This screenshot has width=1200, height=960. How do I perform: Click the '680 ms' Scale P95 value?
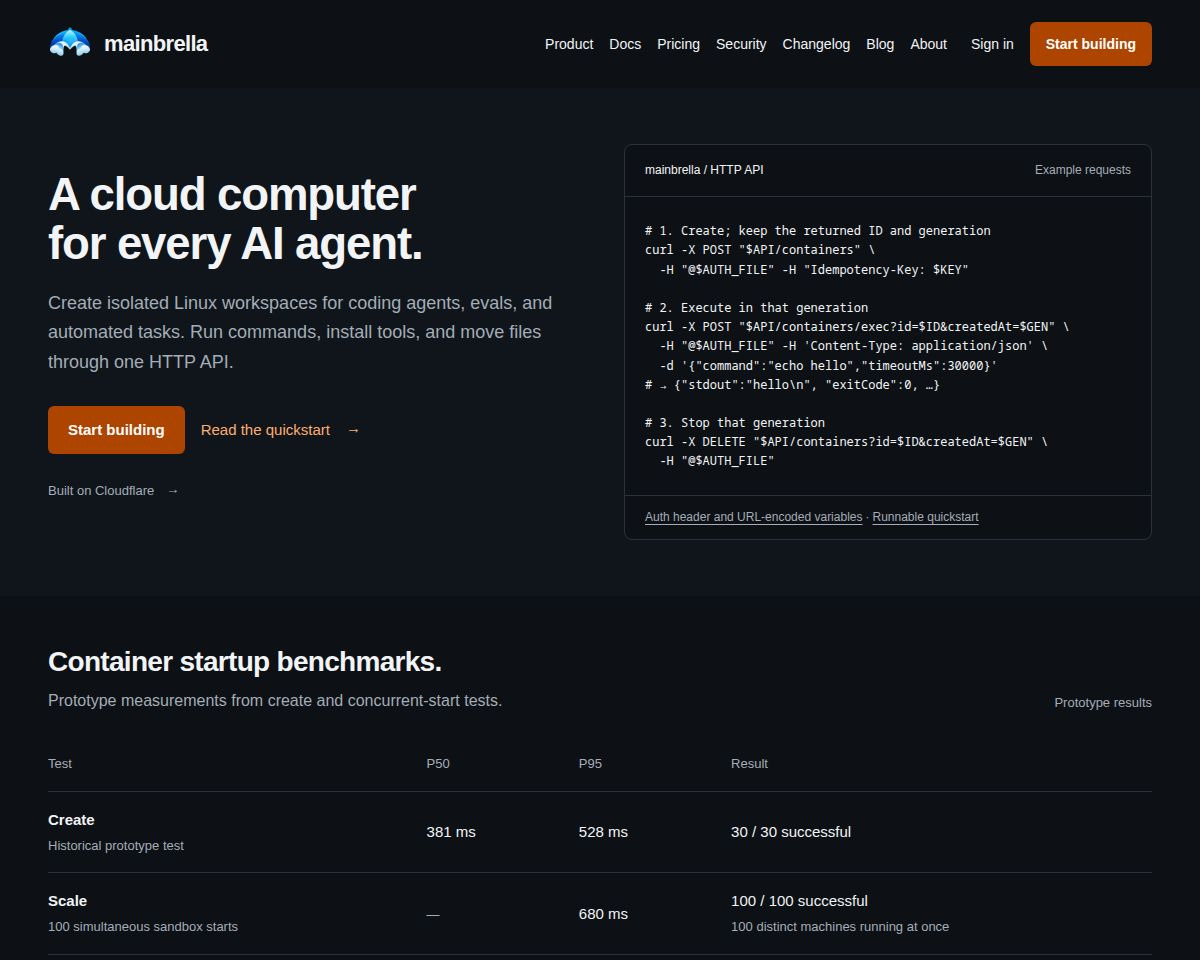pos(603,914)
